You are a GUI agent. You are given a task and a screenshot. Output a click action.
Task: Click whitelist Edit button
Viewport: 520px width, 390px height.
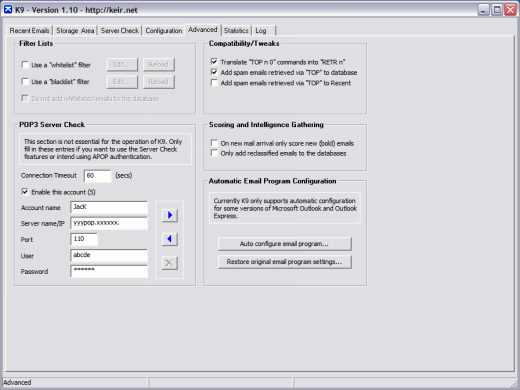122,64
